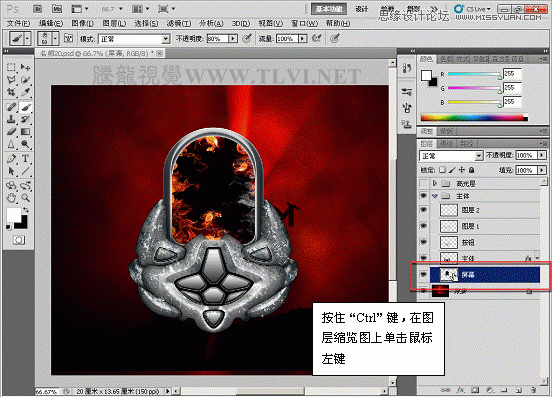Launch Adobe Bridge from top bar

[38, 9]
